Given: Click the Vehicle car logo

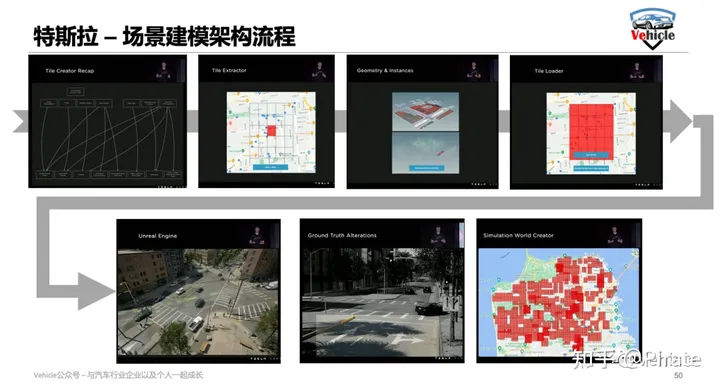Looking at the screenshot, I should point(652,28).
